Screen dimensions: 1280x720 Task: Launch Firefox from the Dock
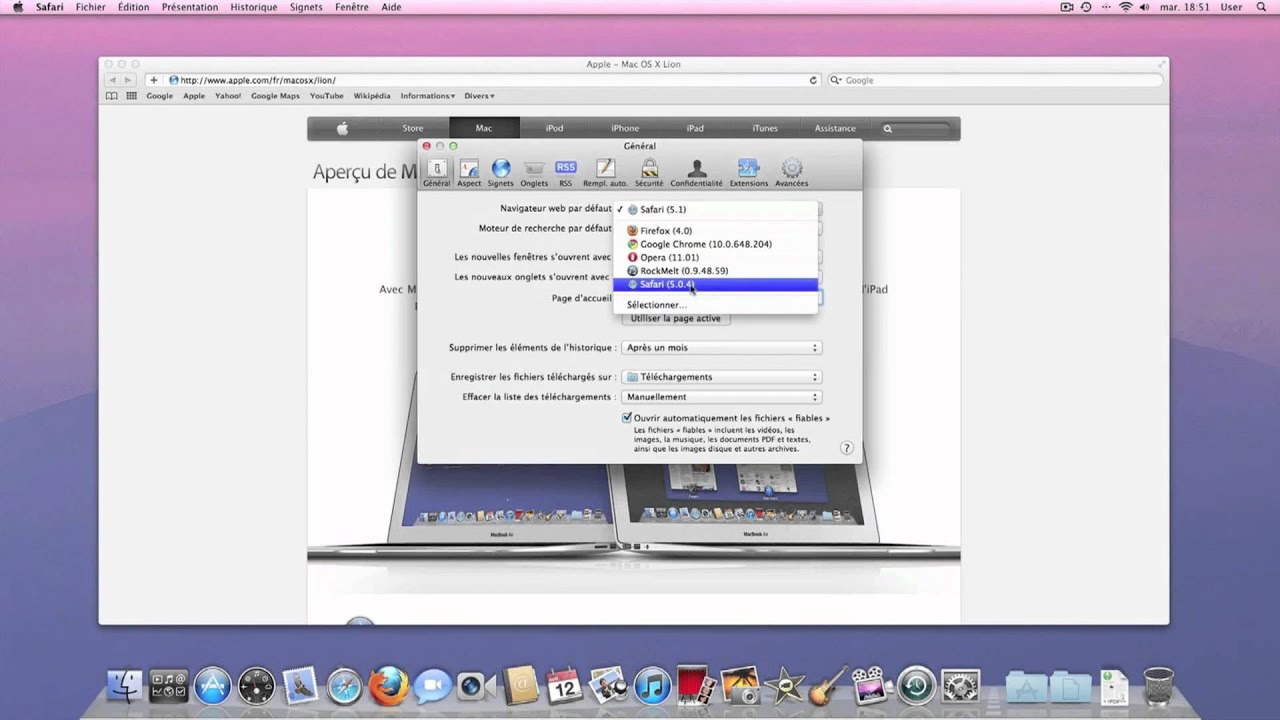[388, 686]
